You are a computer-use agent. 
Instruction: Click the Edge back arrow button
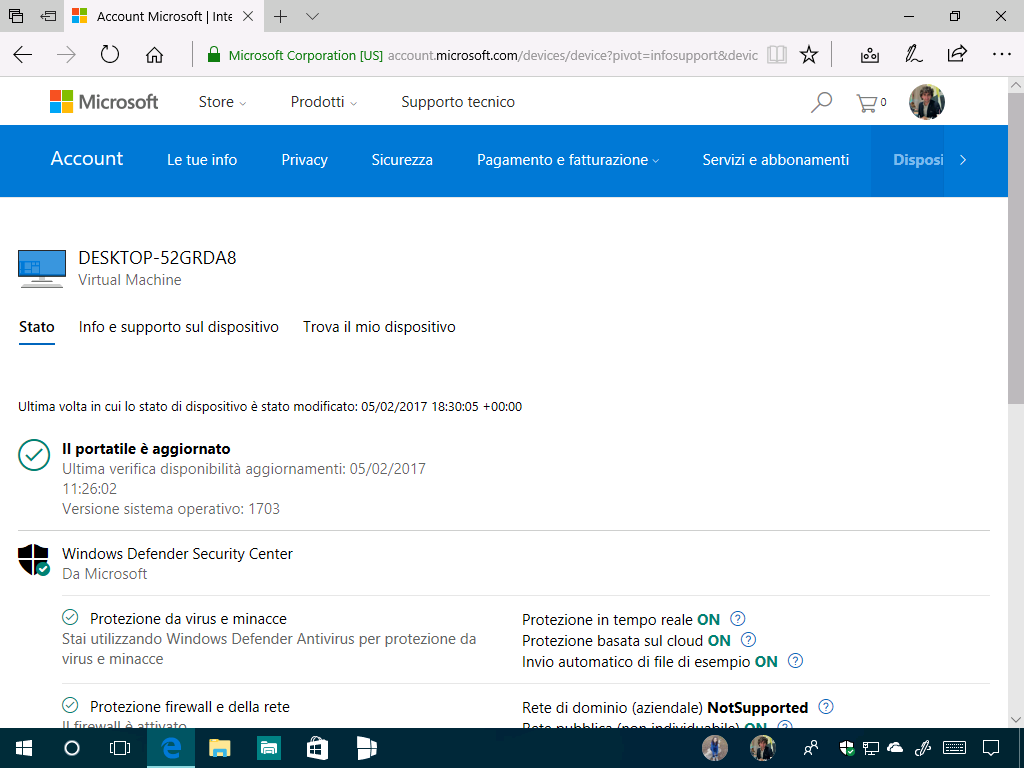(23, 54)
